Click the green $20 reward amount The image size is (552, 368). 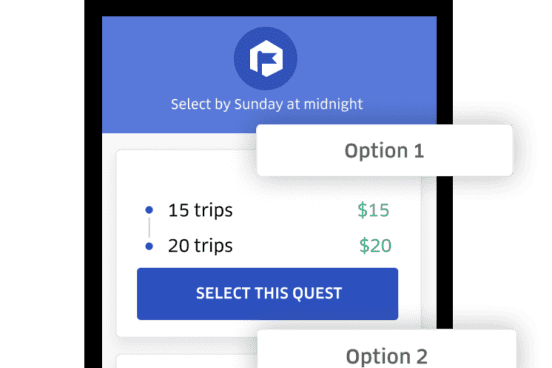(x=375, y=246)
